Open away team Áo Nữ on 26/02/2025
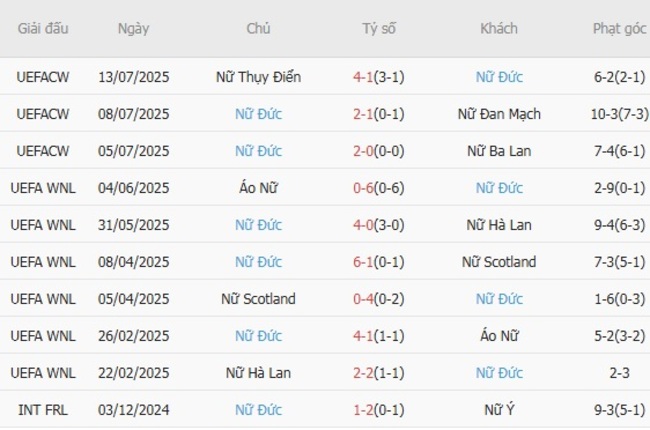Image resolution: width=650 pixels, height=430 pixels. click(499, 335)
